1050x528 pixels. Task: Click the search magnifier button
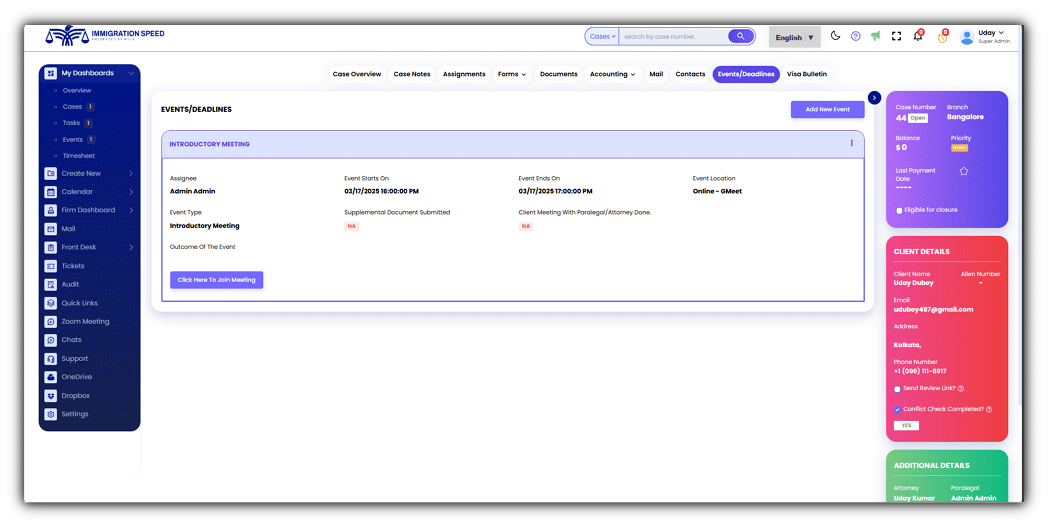[741, 36]
